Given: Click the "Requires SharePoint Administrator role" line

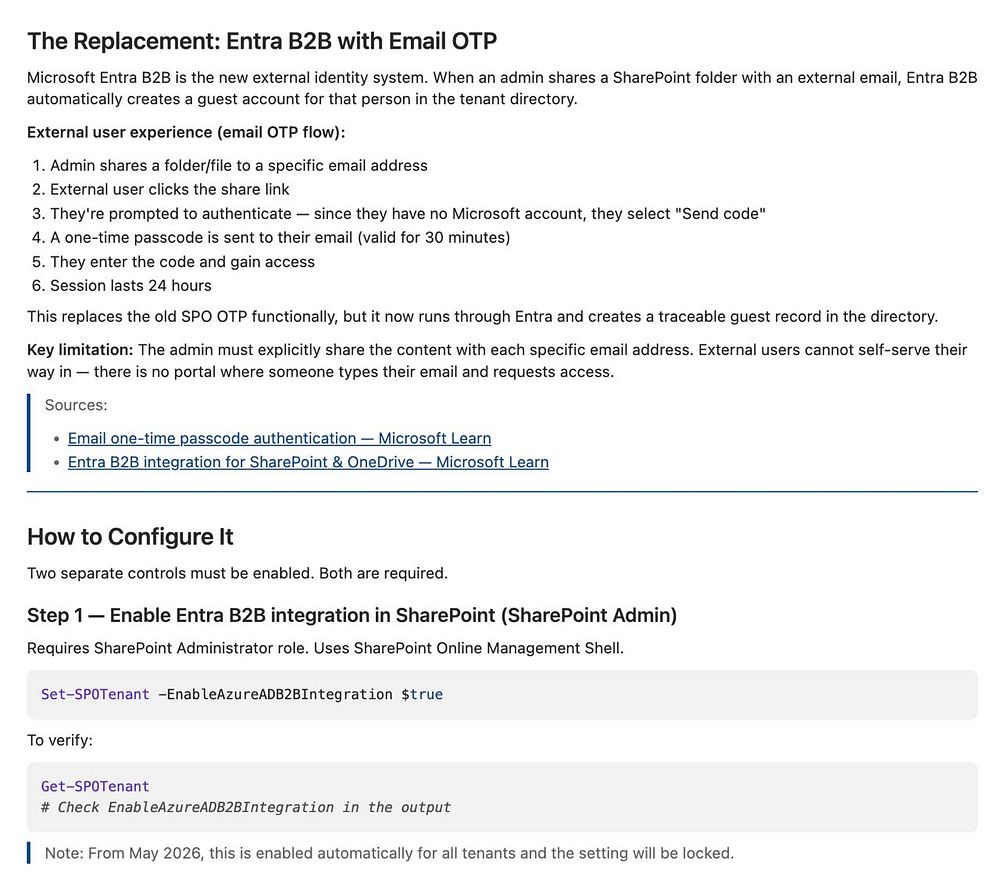Looking at the screenshot, I should (325, 648).
